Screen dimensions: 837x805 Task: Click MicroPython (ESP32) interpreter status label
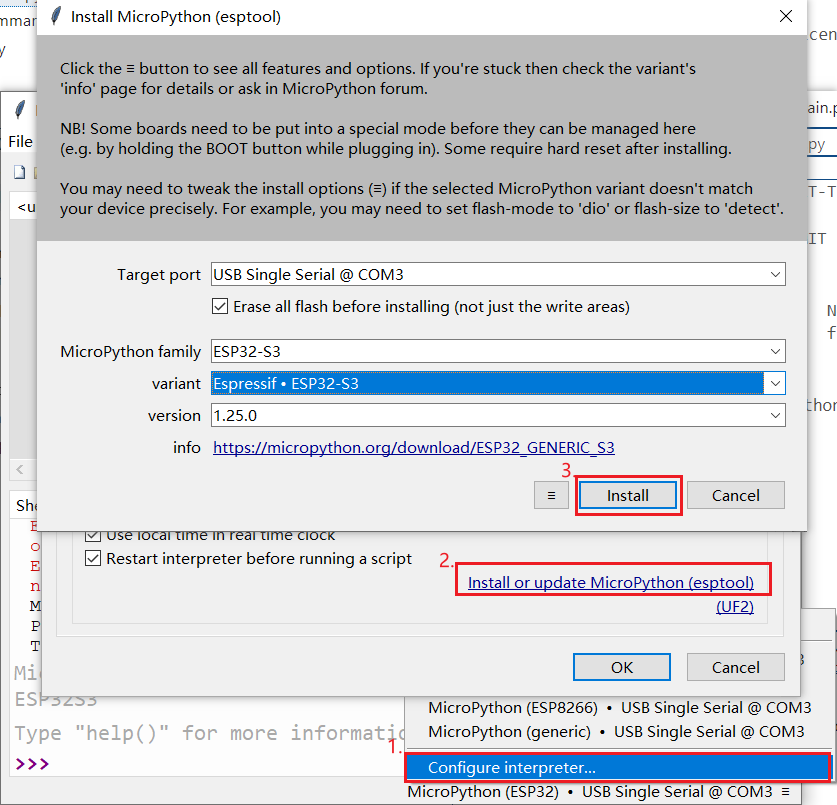pos(589,792)
